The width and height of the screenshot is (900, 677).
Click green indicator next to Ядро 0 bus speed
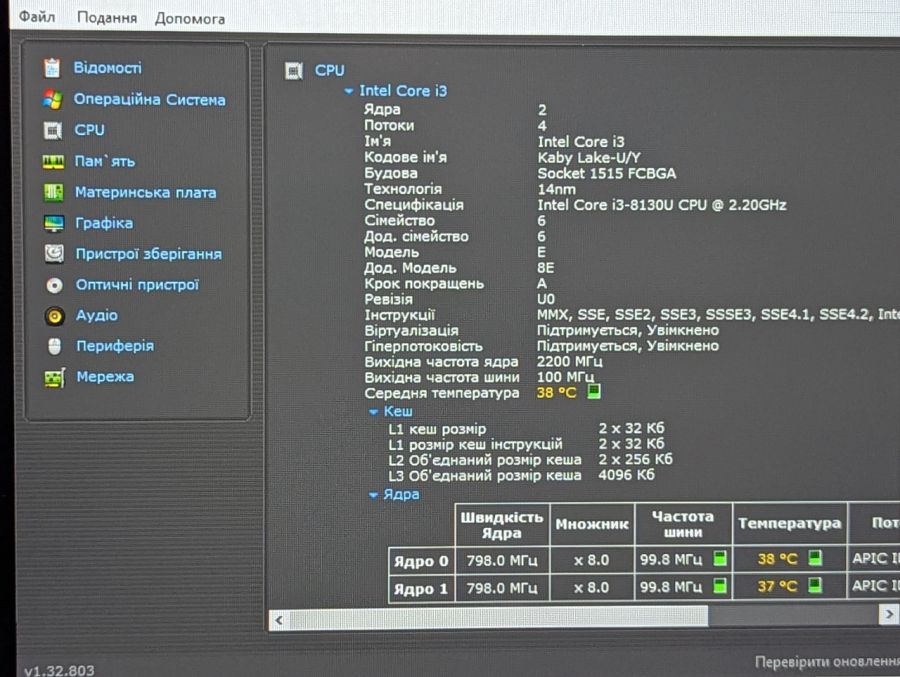coord(720,558)
